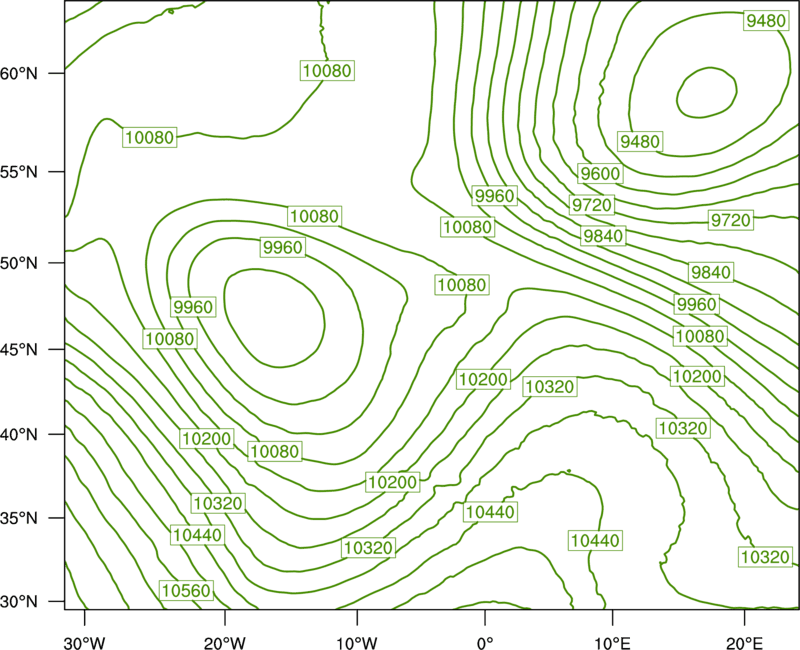The width and height of the screenshot is (800, 650).
Task: Click the 9720 label directly below 9600
Action: pyautogui.click(x=592, y=205)
